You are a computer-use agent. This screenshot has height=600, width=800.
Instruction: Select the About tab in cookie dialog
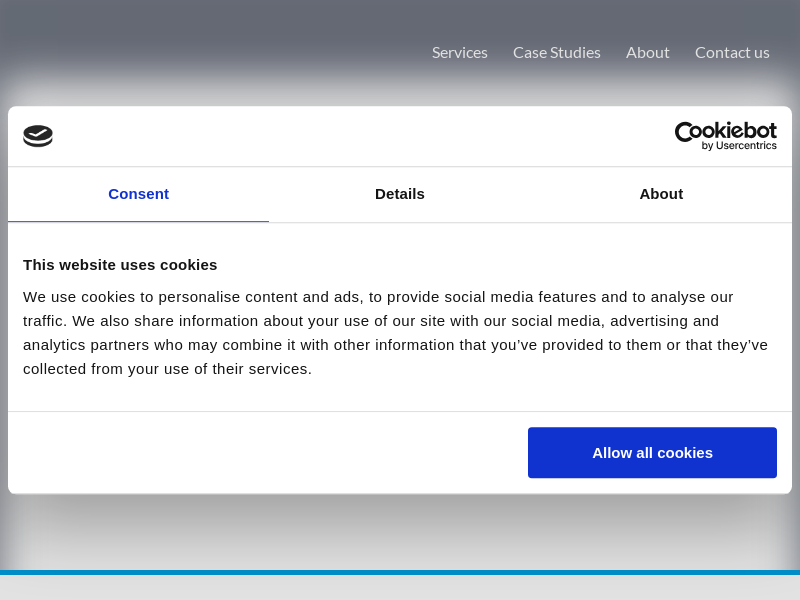[x=661, y=194]
